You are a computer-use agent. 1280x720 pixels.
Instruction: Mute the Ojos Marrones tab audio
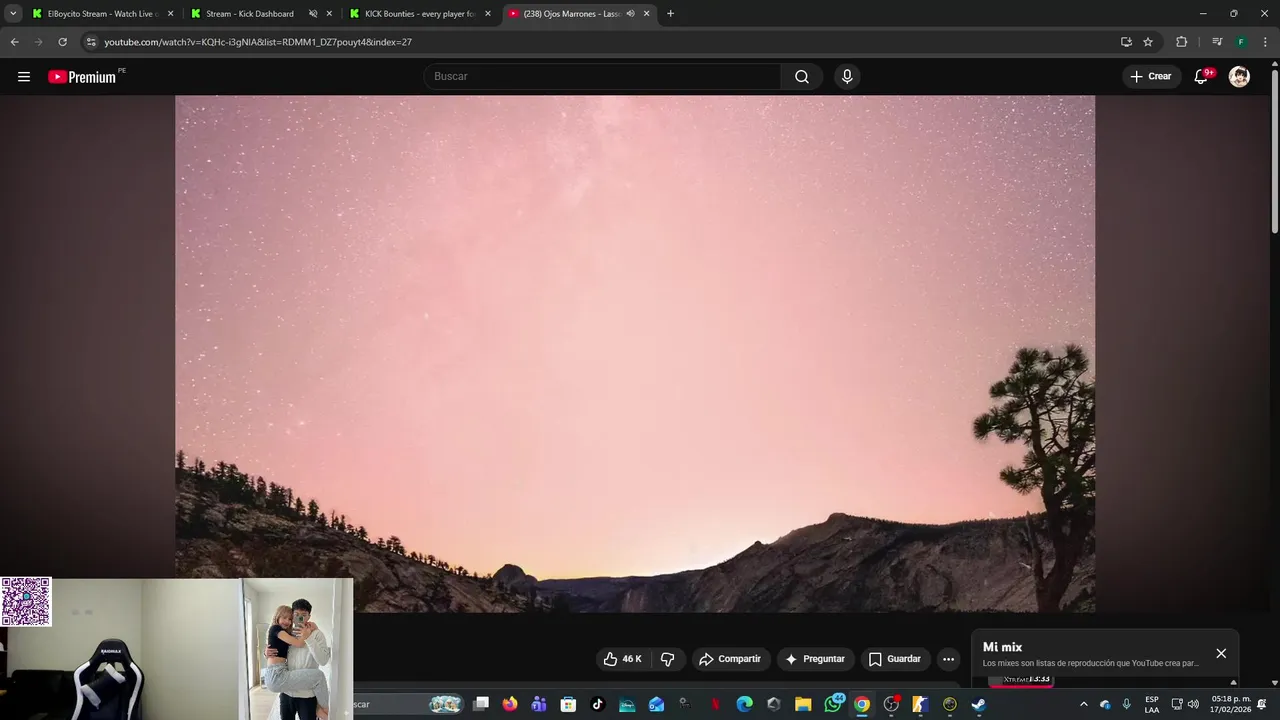pos(630,14)
